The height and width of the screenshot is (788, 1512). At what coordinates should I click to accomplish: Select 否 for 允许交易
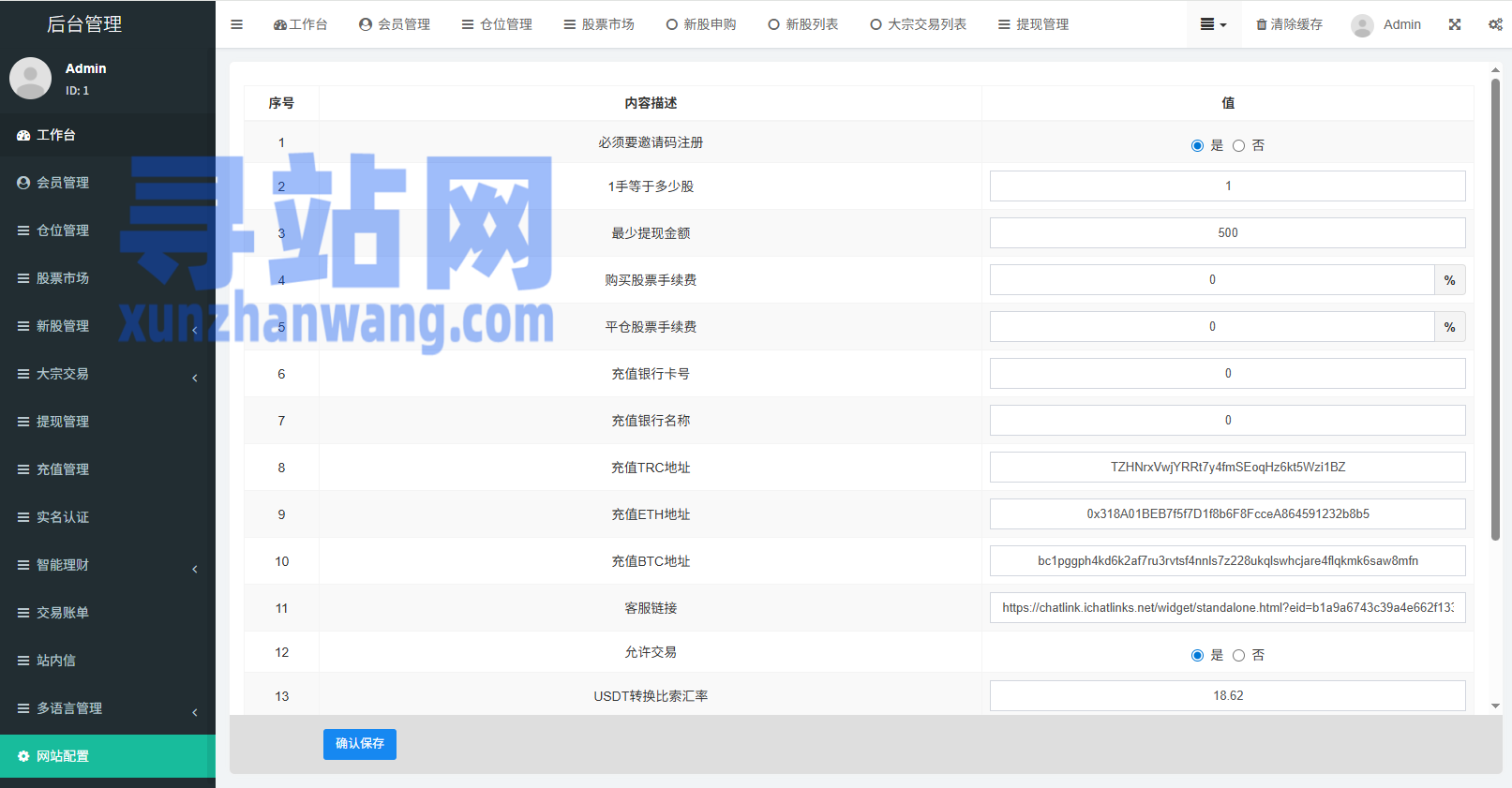coord(1238,655)
